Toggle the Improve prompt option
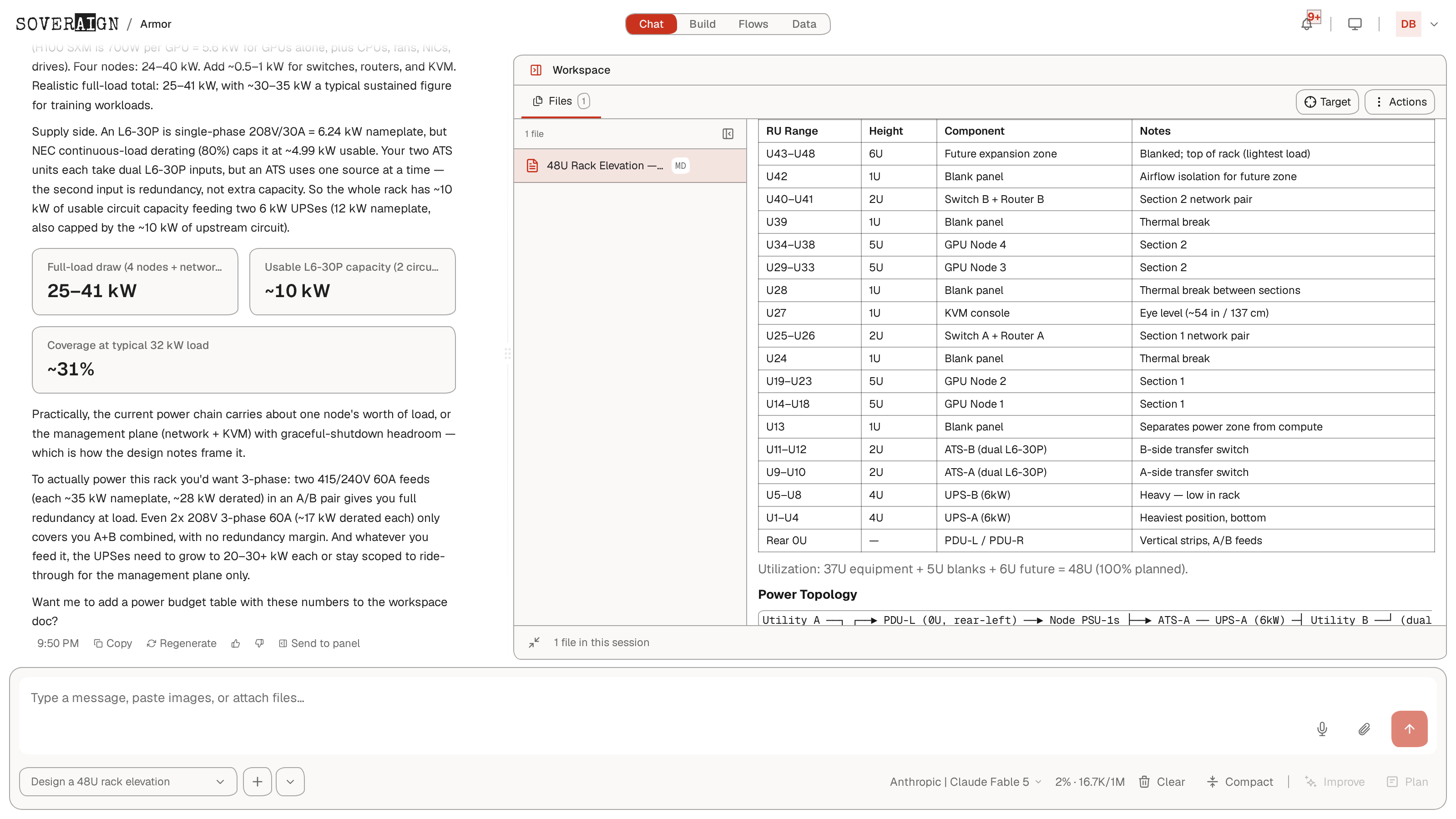1456x819 pixels. [x=1335, y=782]
